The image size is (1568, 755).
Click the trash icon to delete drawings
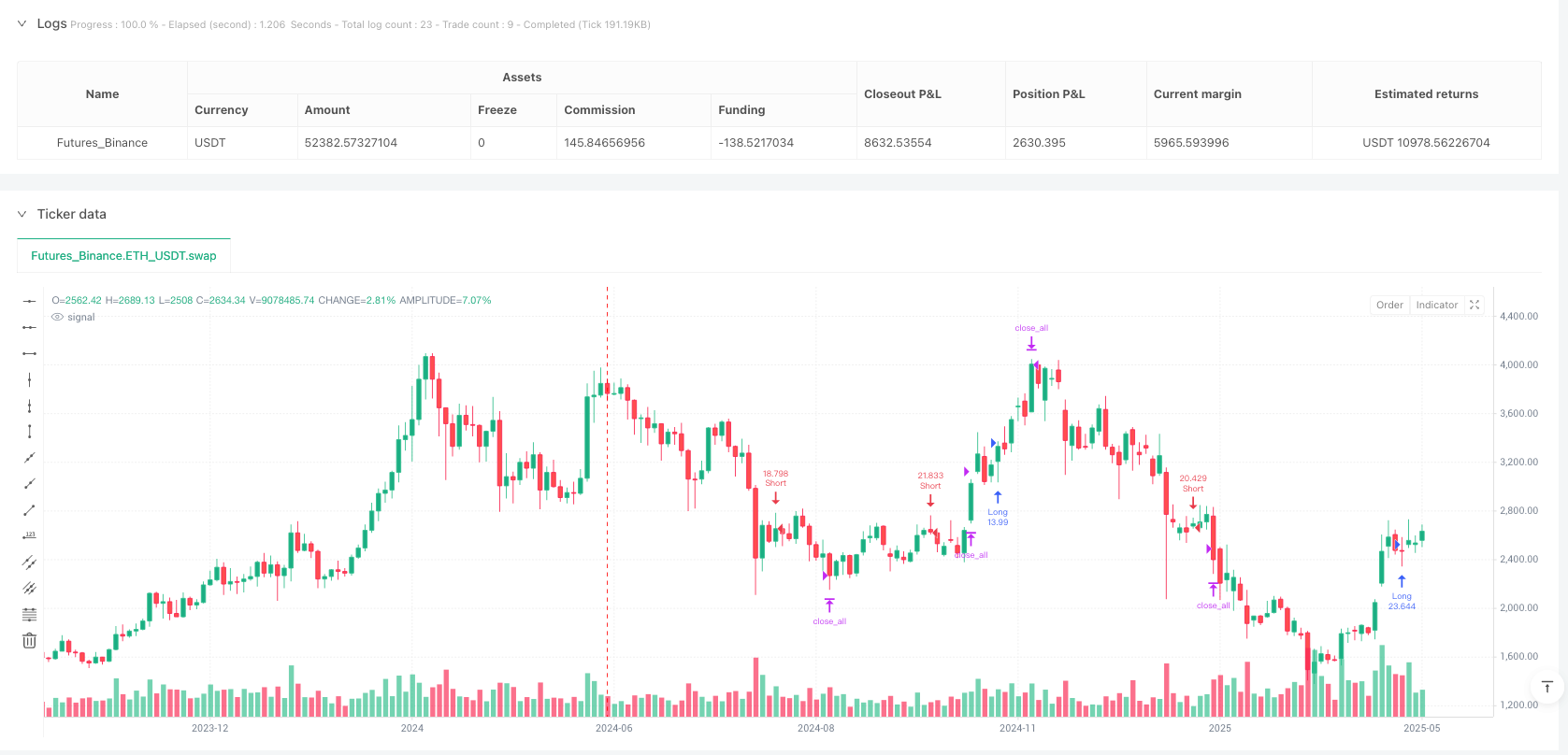[29, 640]
